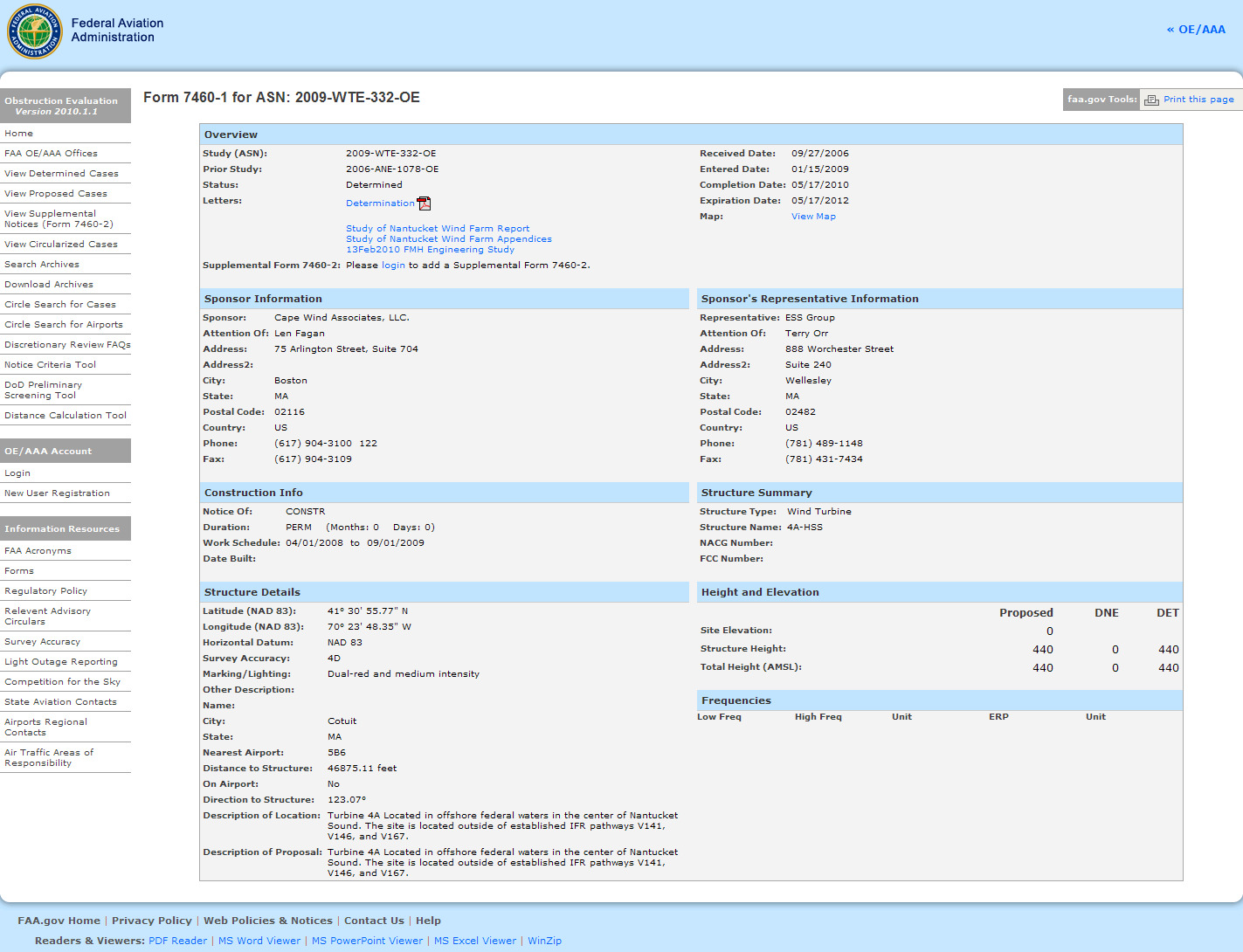This screenshot has height=952, width=1243.
Task: Click the View Map link
Action: point(812,217)
